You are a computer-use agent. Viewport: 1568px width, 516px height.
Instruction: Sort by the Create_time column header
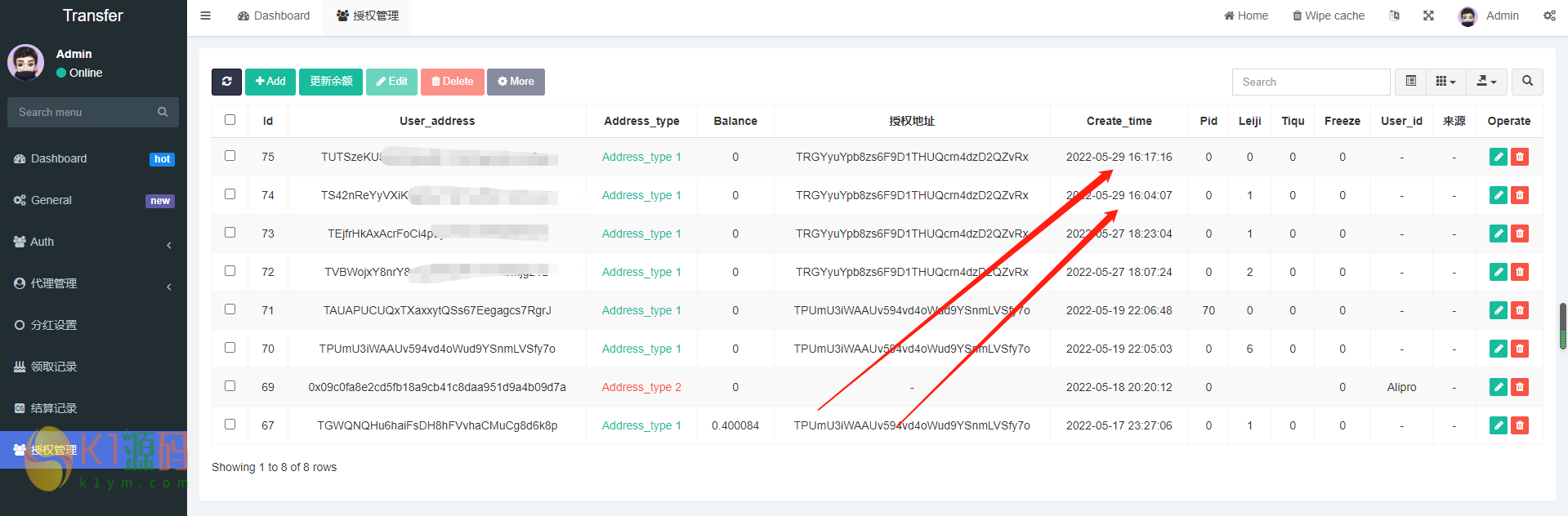1119,121
